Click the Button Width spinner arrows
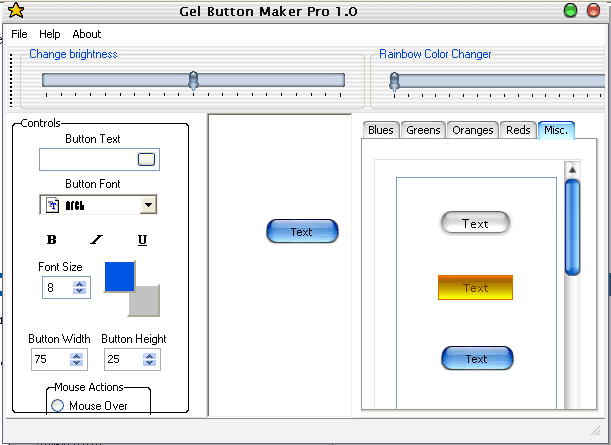 point(78,359)
